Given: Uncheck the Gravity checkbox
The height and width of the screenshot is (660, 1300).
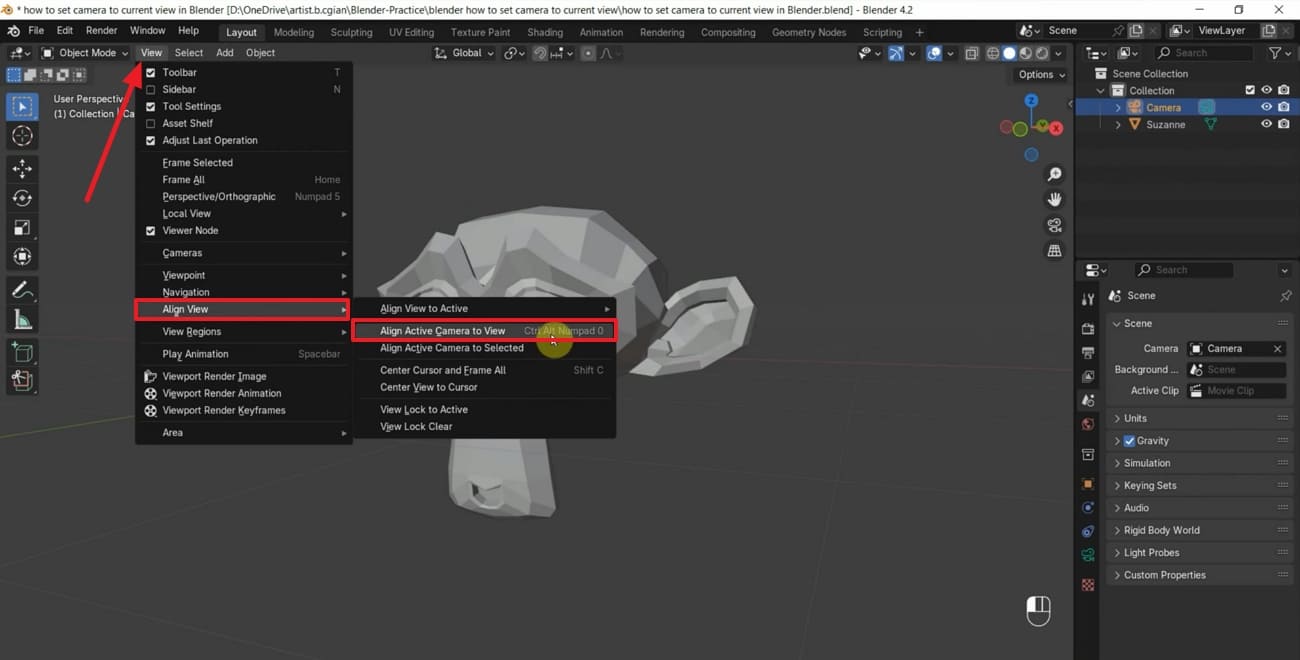Looking at the screenshot, I should (1129, 441).
